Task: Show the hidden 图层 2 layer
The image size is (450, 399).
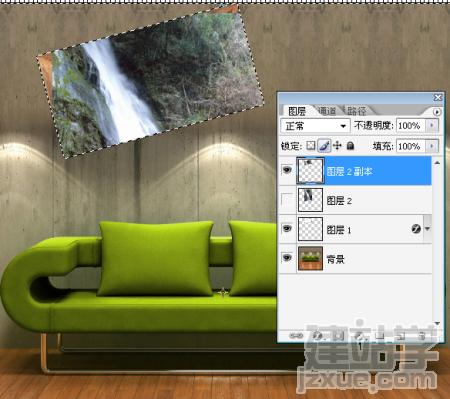Action: coord(287,200)
